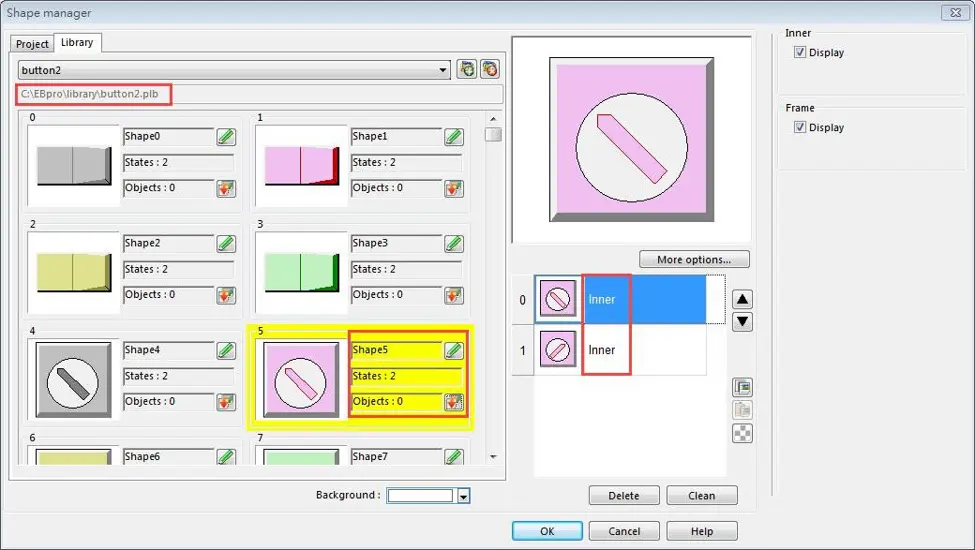Click the Shape3 name field
This screenshot has width=975, height=550.
(x=396, y=243)
